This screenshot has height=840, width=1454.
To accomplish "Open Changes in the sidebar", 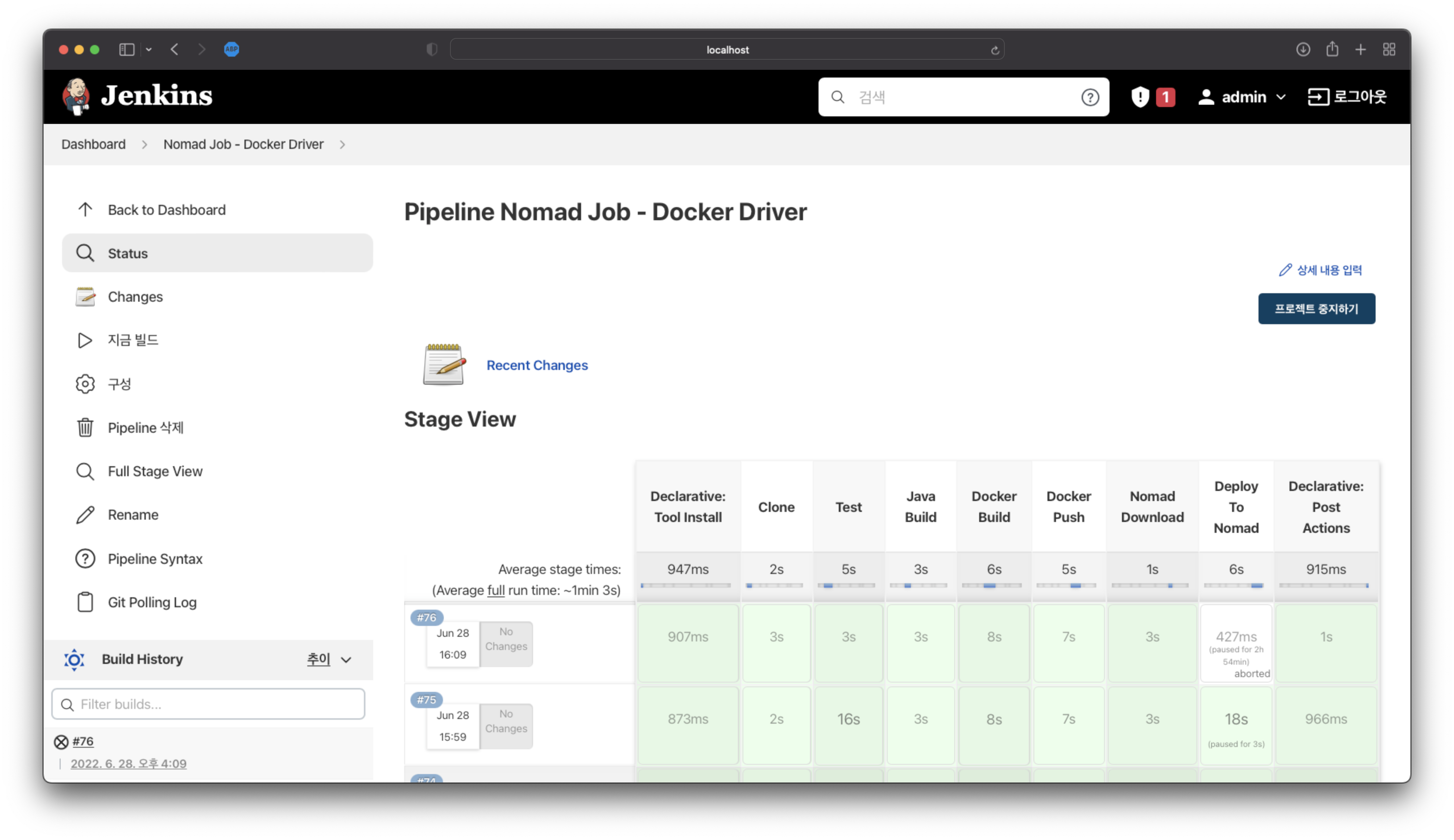I will (x=135, y=297).
